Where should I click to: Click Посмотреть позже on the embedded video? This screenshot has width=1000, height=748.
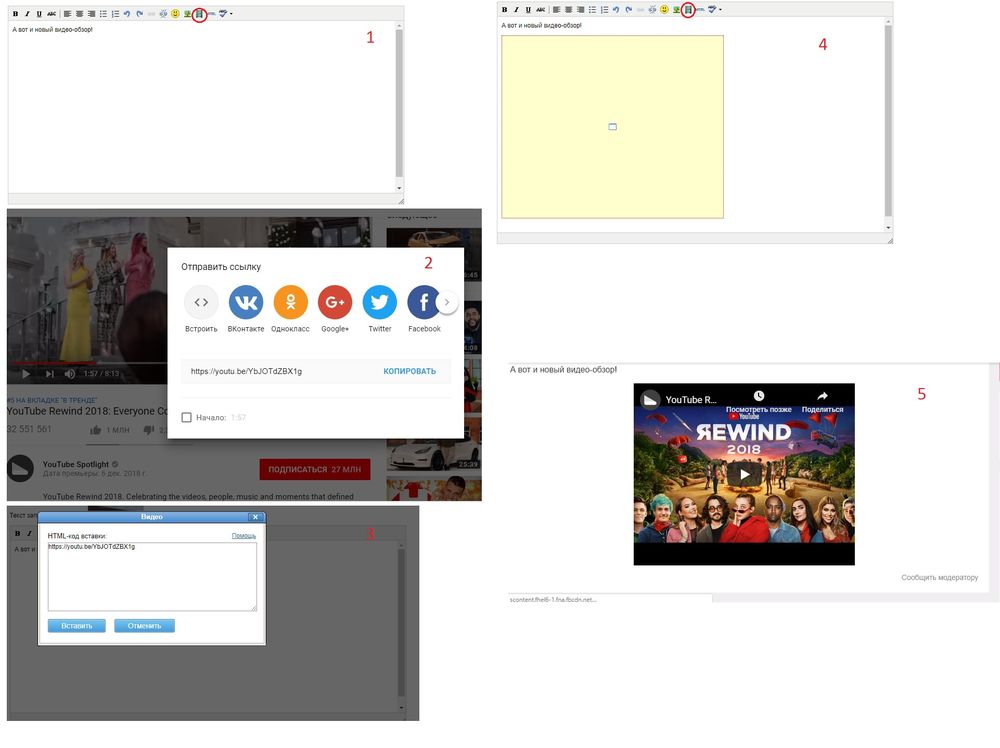tap(758, 402)
